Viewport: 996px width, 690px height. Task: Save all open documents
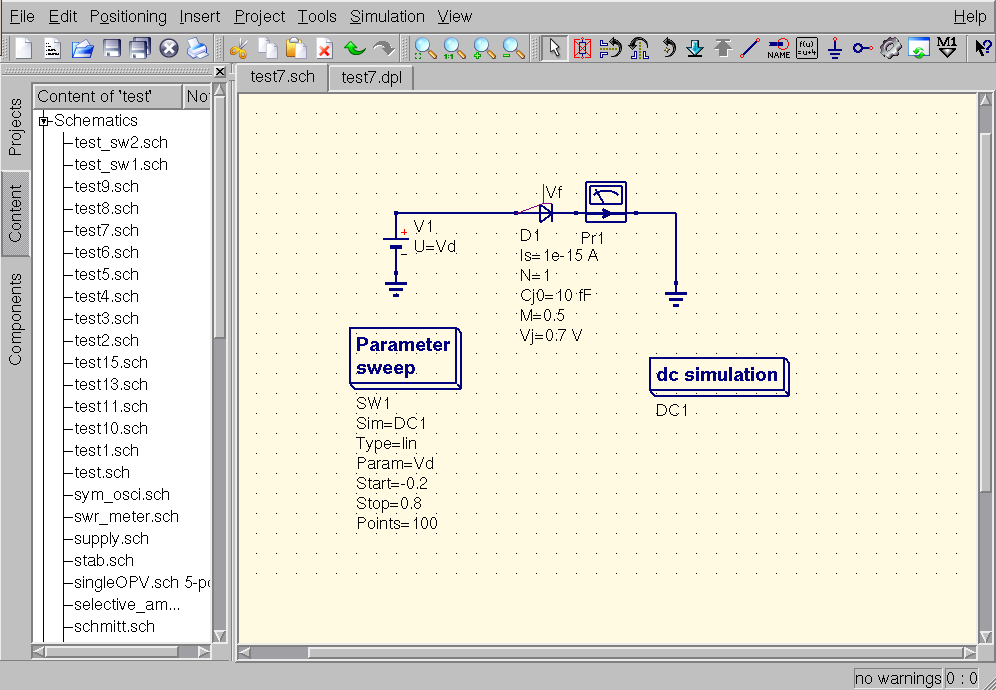140,48
